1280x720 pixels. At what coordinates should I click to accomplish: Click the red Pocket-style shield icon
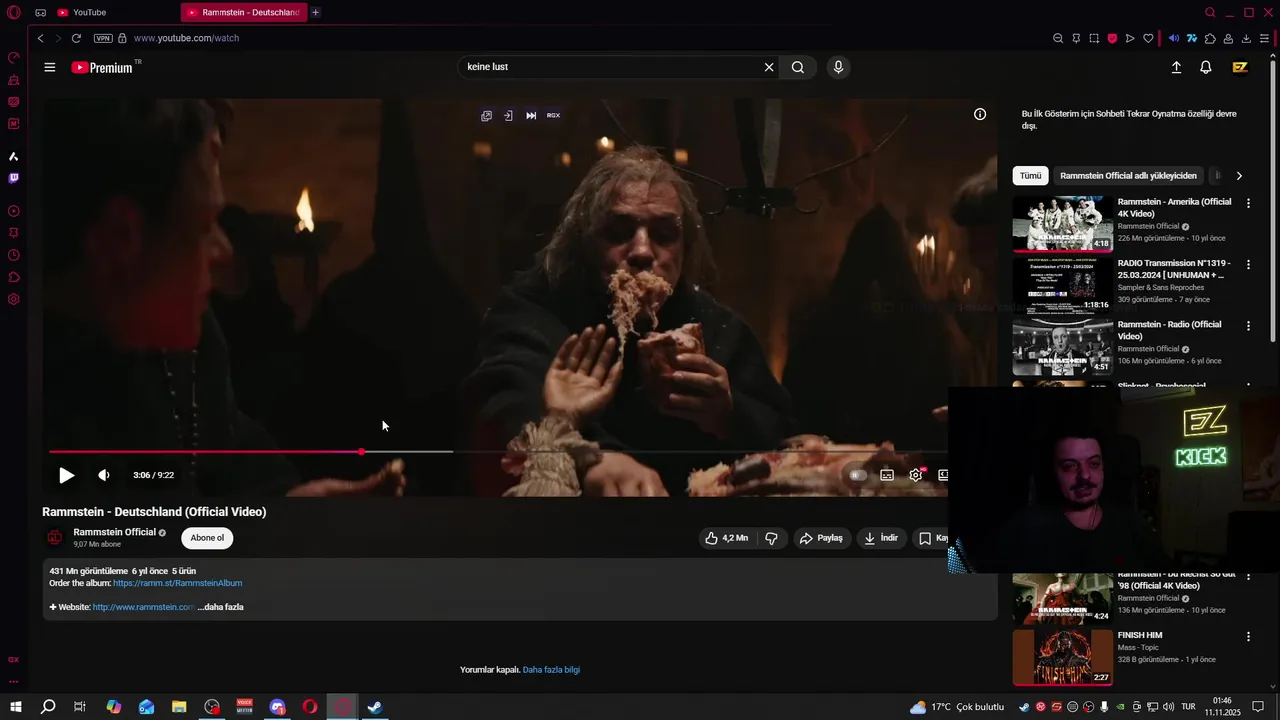[1112, 38]
